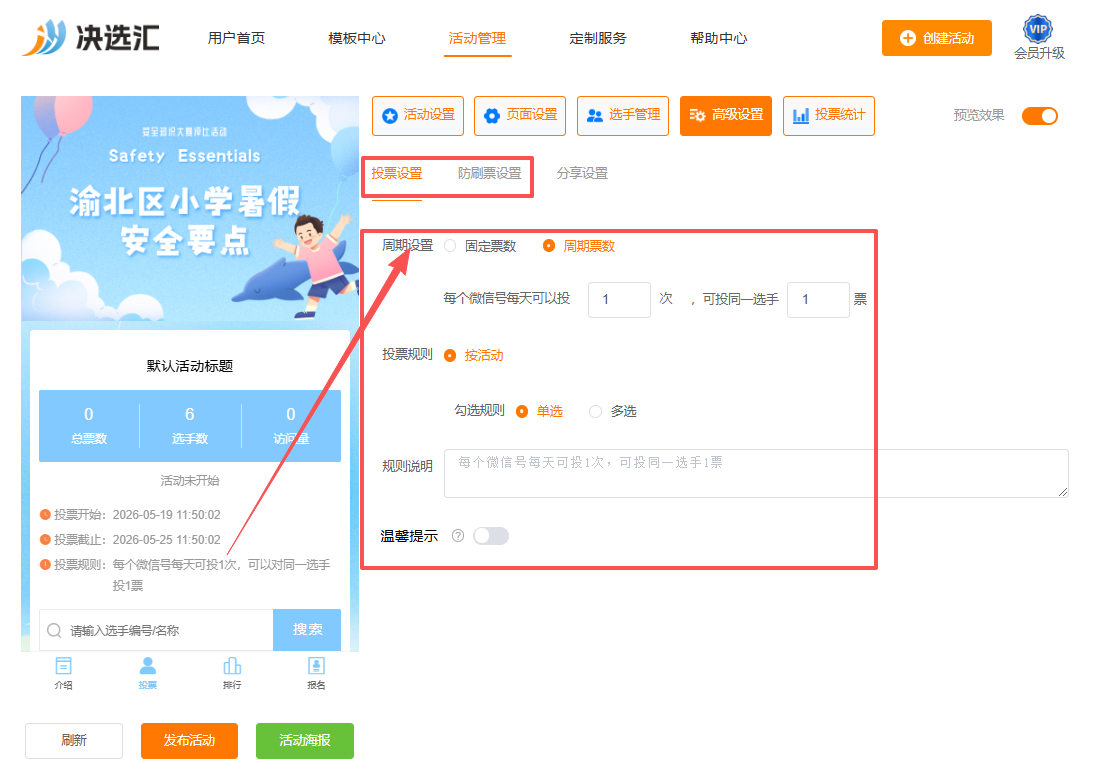Click the 活动未开始 status text

[x=190, y=480]
